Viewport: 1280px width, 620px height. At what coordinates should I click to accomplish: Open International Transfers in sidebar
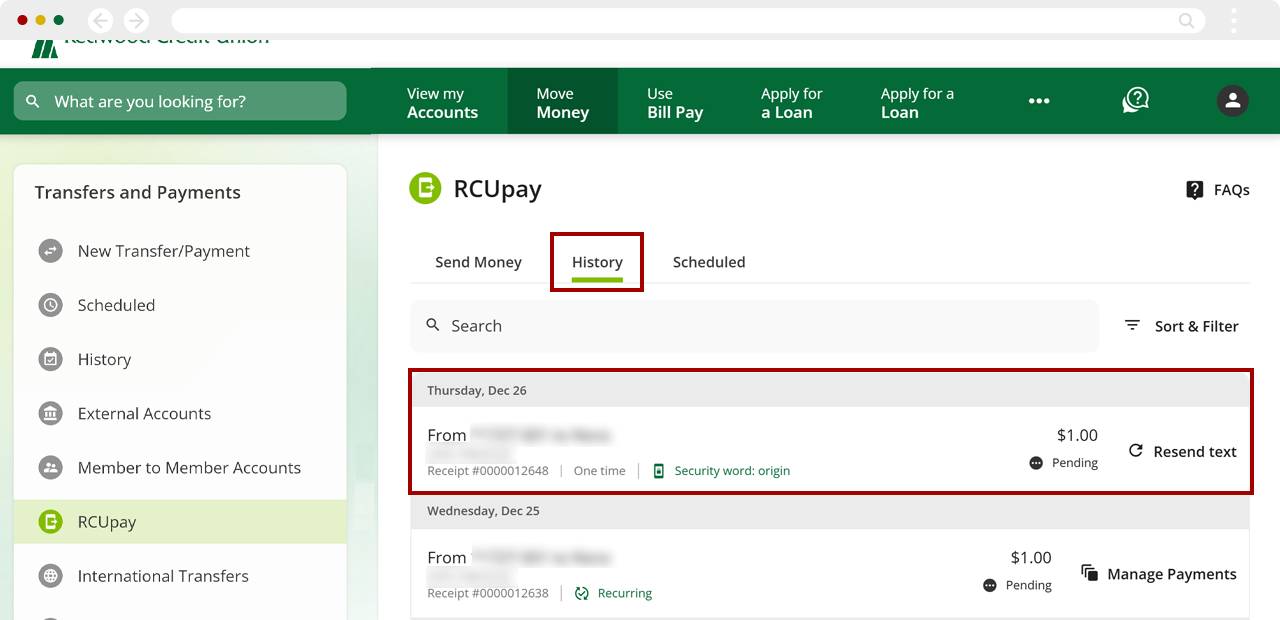point(163,576)
